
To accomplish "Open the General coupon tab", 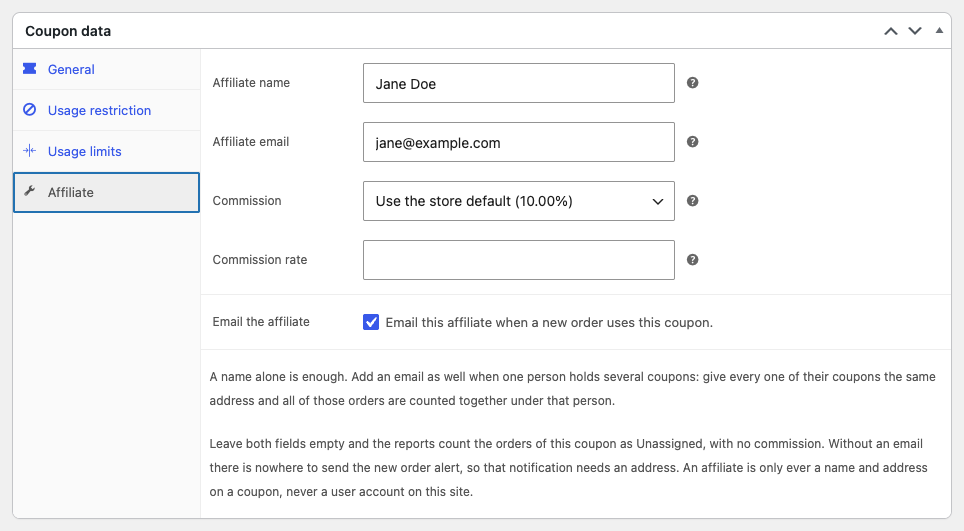I will pos(106,69).
